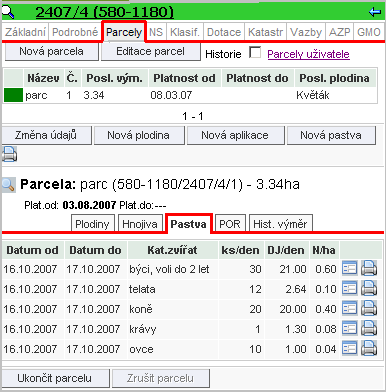Screen dimensions: 386x392
Task: Print the krávy grazing record
Action: (369, 328)
